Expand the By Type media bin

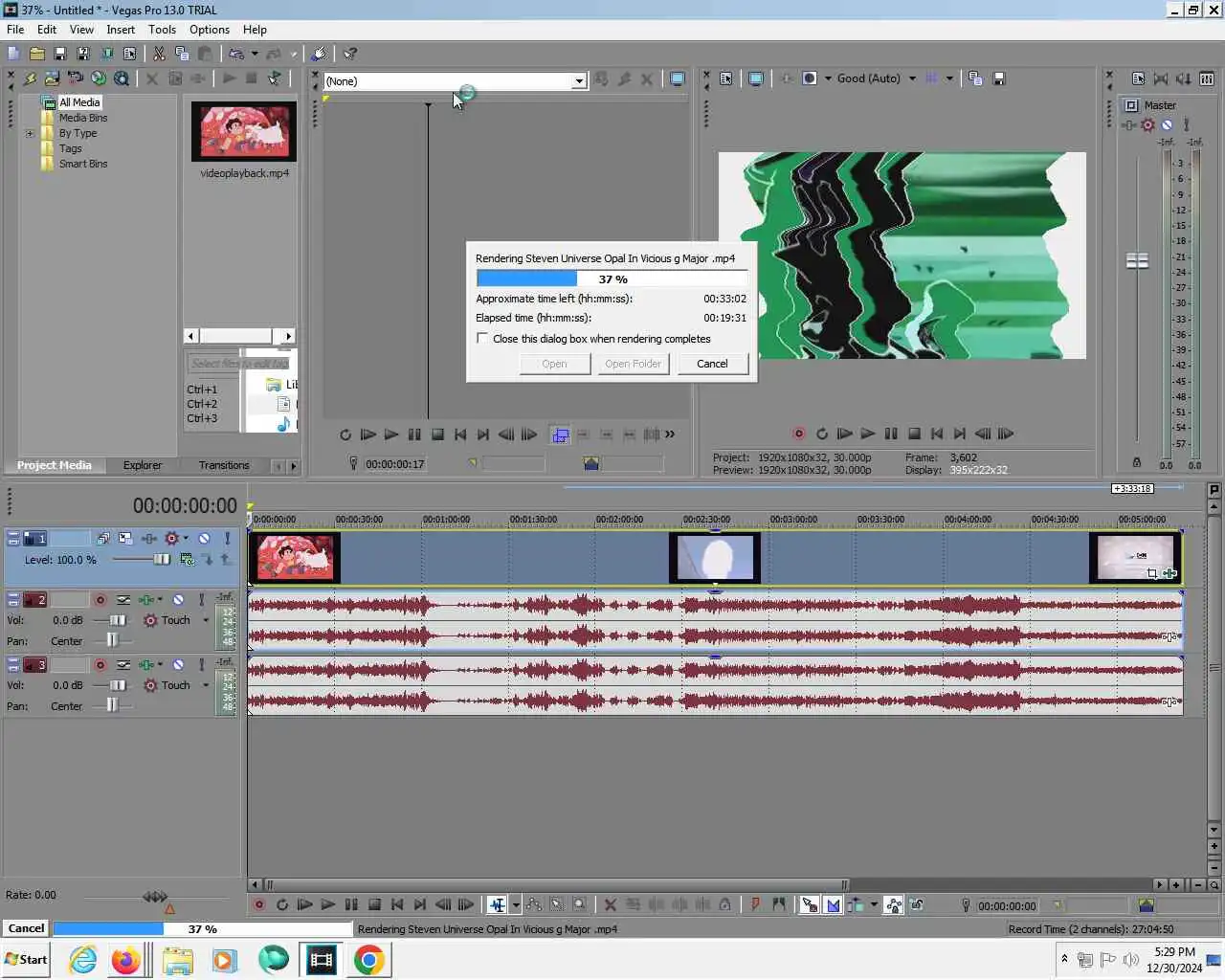[30, 133]
